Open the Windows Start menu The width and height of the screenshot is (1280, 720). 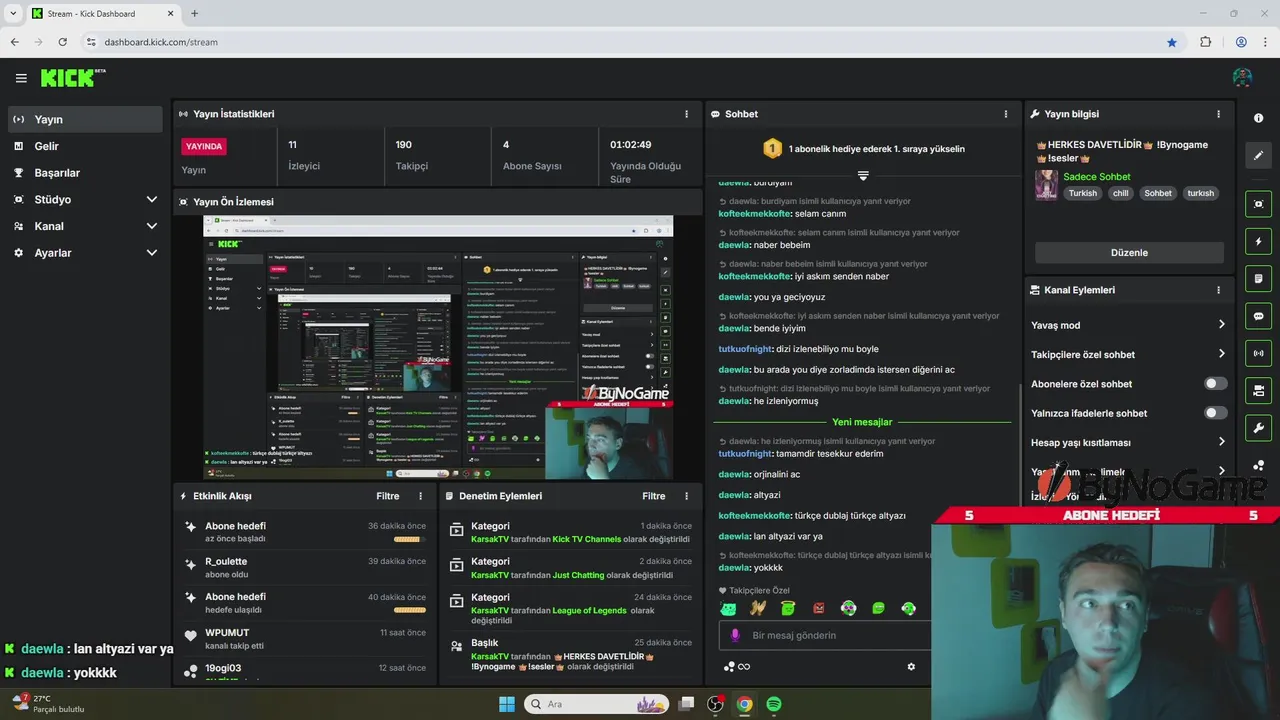pyautogui.click(x=506, y=704)
